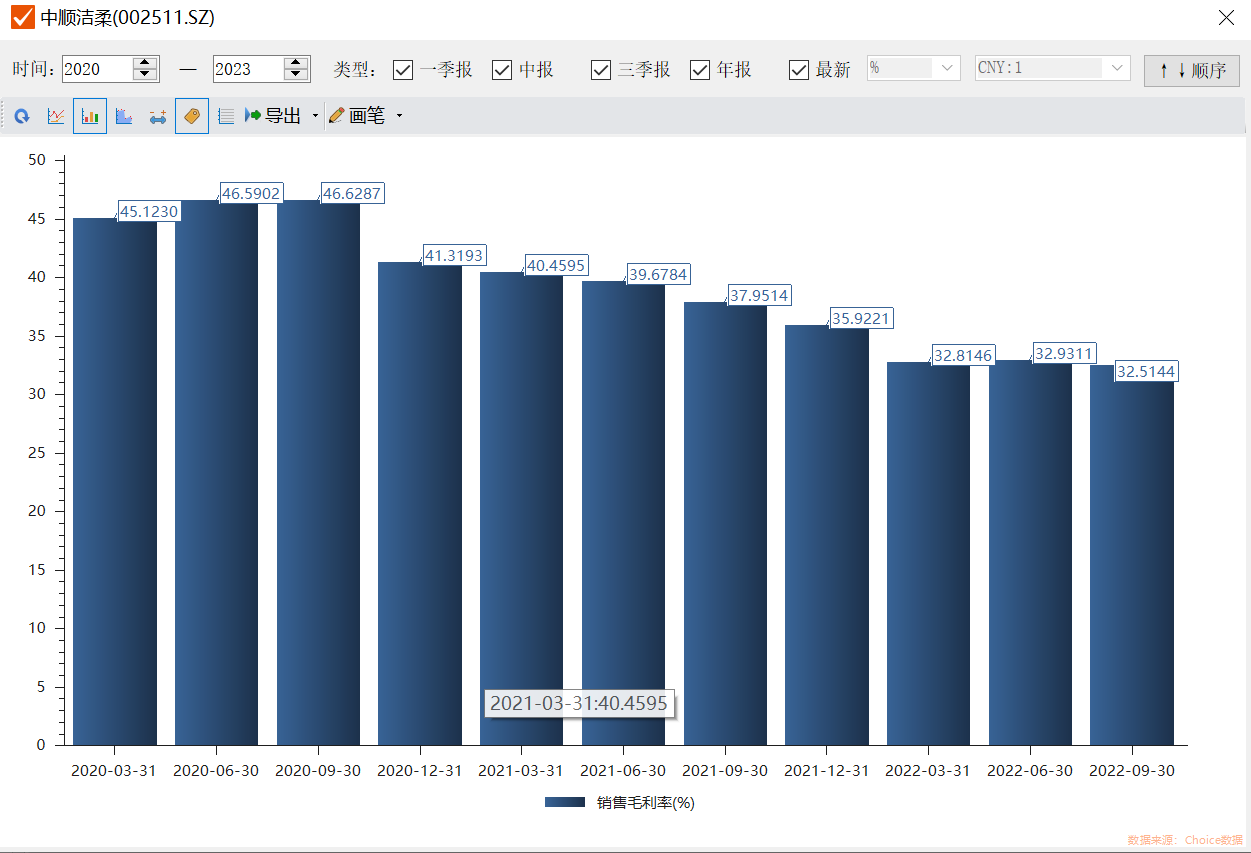Toggle grid lines icon in toolbar
1251x853 pixels.
pyautogui.click(x=226, y=117)
